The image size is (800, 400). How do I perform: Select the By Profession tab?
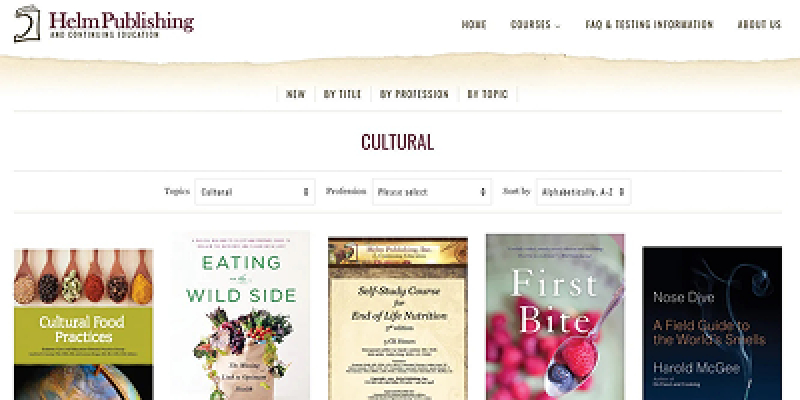point(414,94)
